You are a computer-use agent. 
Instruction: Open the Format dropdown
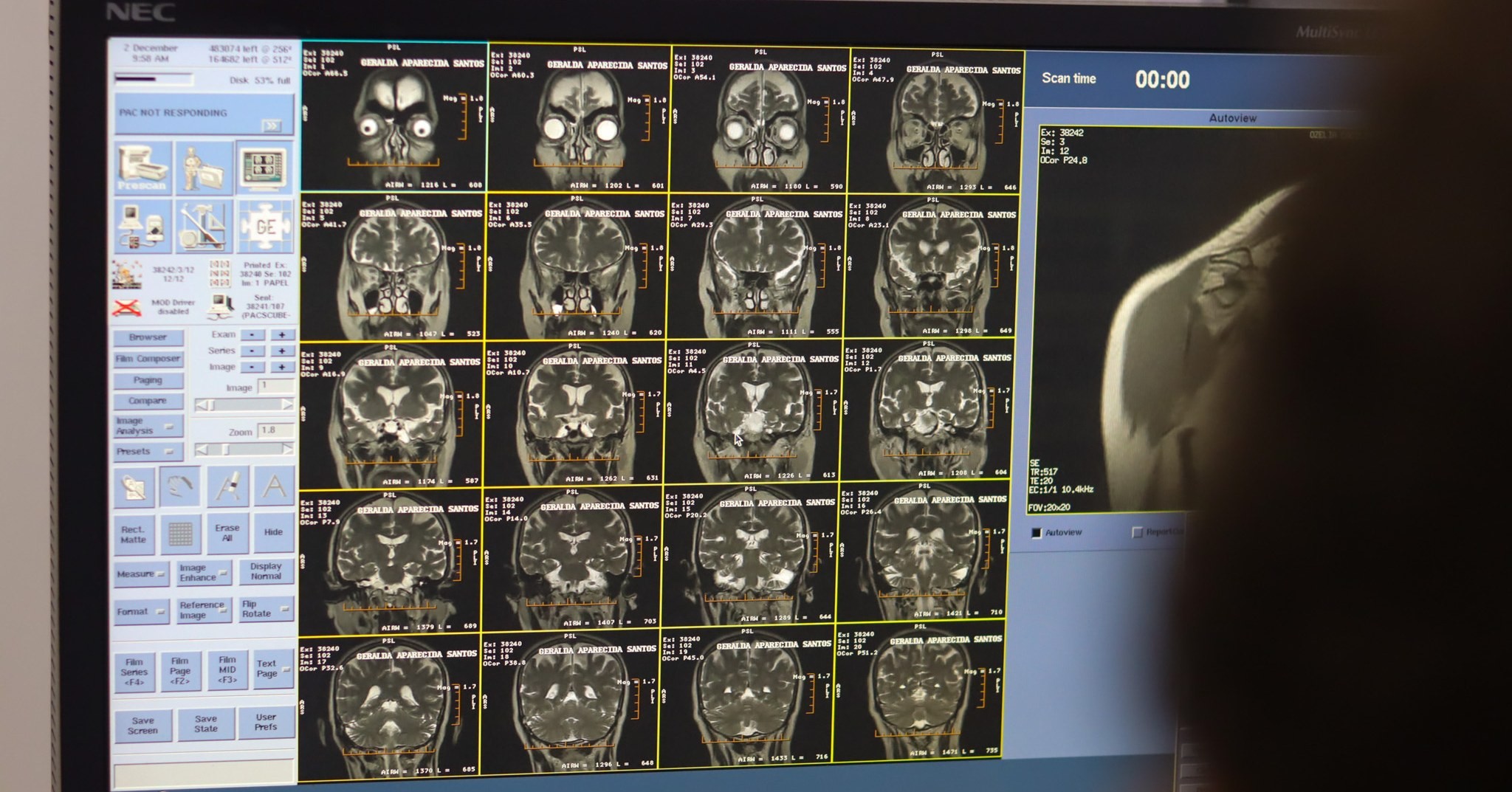click(141, 612)
